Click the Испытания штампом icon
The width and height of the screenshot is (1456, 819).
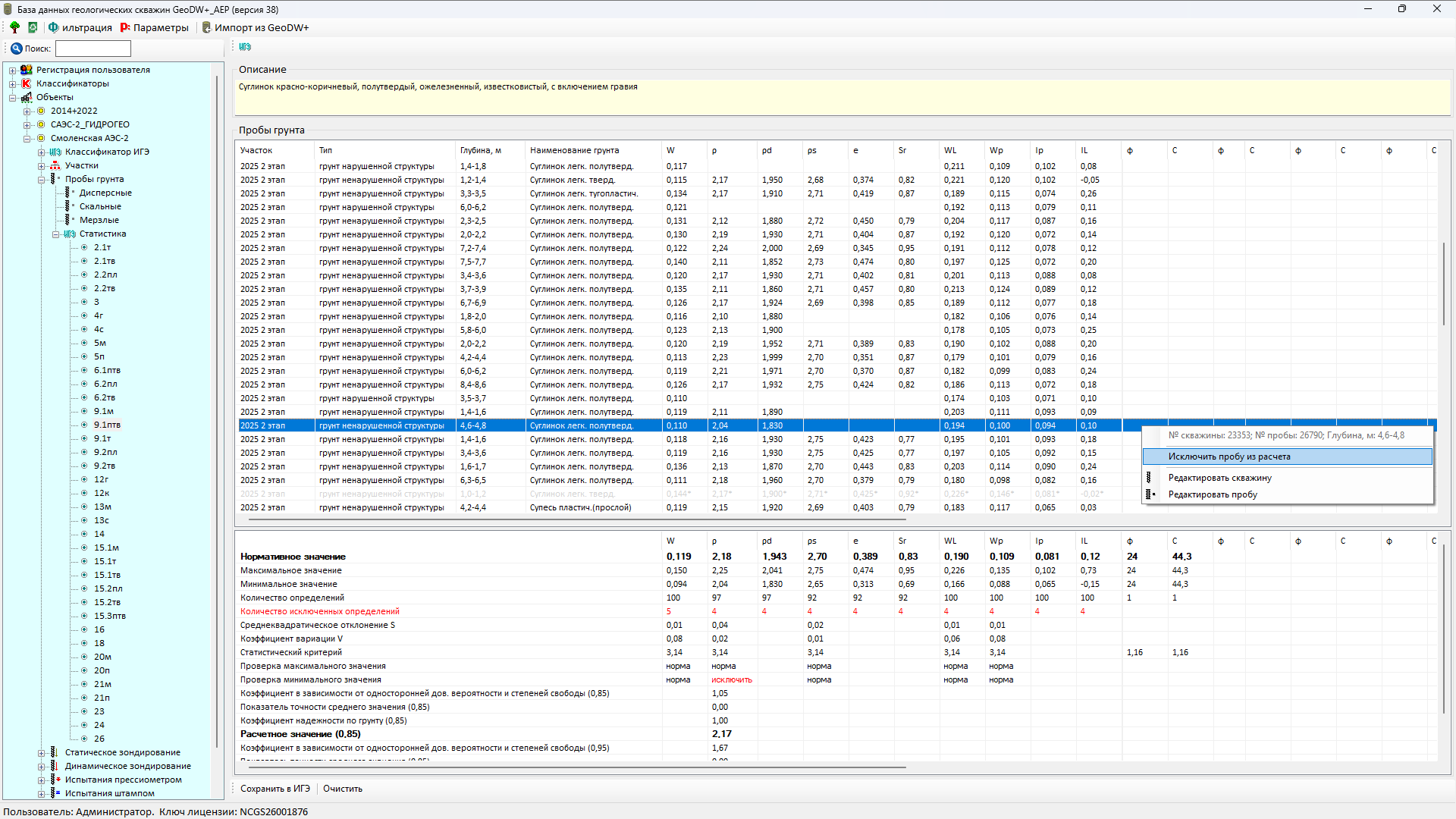(55, 793)
